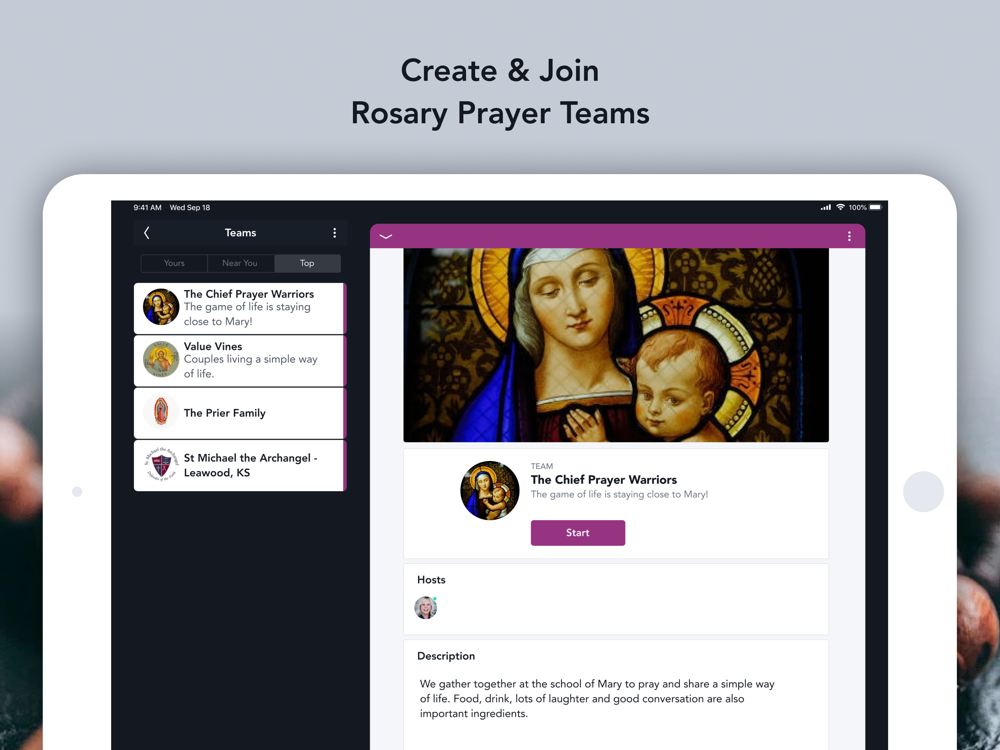The image size is (1000, 750).
Task: Go back using the Teams back arrow
Action: (x=147, y=233)
